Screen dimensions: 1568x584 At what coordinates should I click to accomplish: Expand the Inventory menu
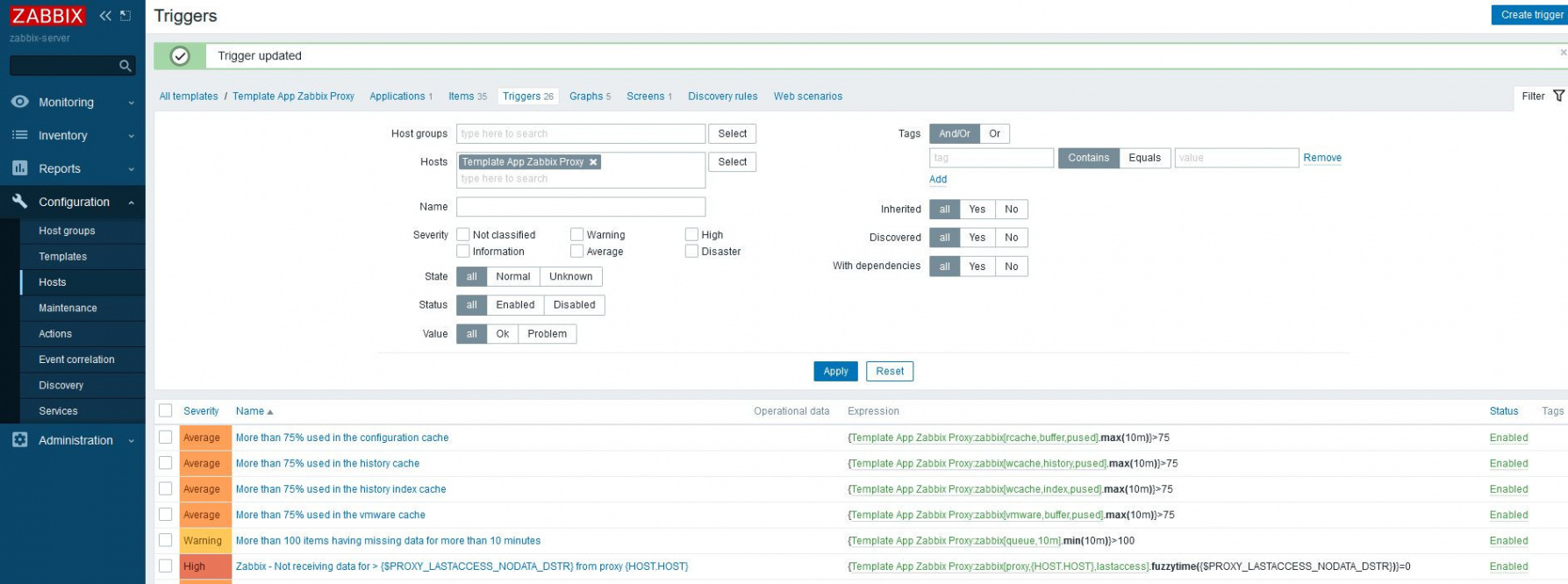pos(131,136)
